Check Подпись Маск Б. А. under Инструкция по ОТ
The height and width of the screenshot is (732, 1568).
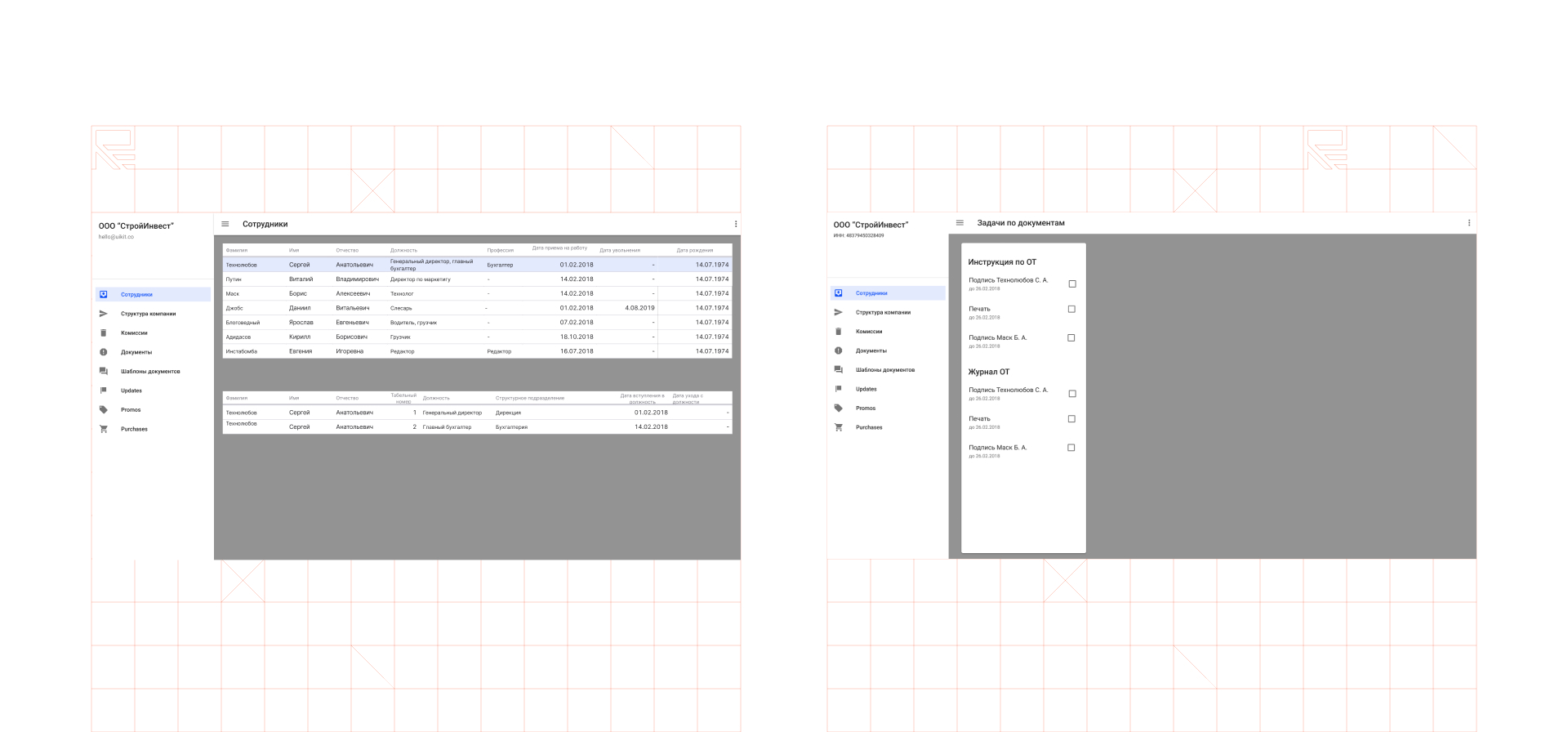pos(1071,338)
